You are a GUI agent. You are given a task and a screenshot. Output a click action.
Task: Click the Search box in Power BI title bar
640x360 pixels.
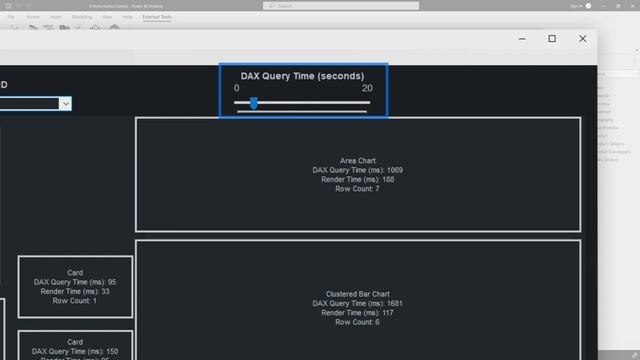point(341,6)
